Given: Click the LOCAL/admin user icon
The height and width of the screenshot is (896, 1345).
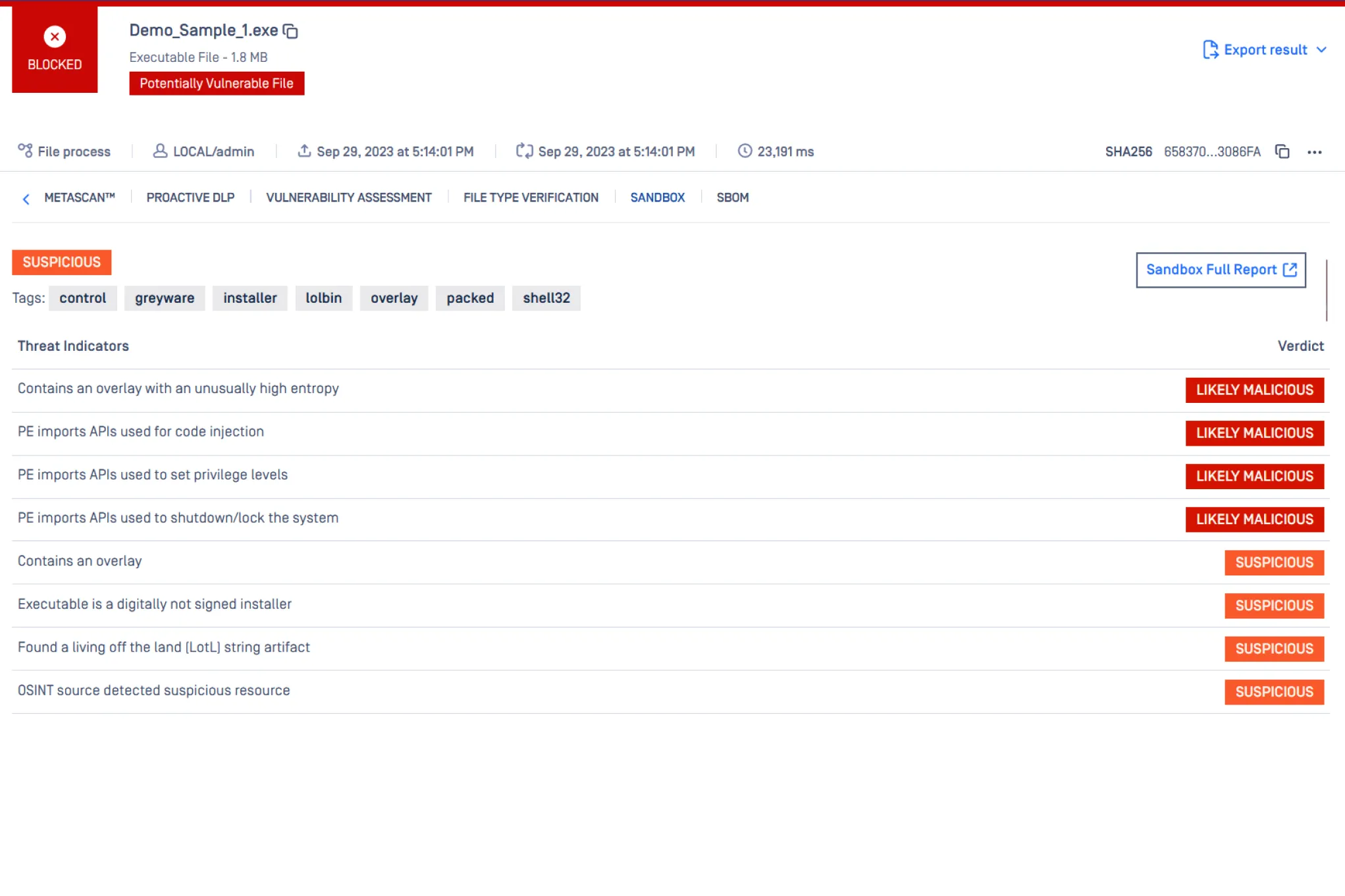Looking at the screenshot, I should 160,151.
